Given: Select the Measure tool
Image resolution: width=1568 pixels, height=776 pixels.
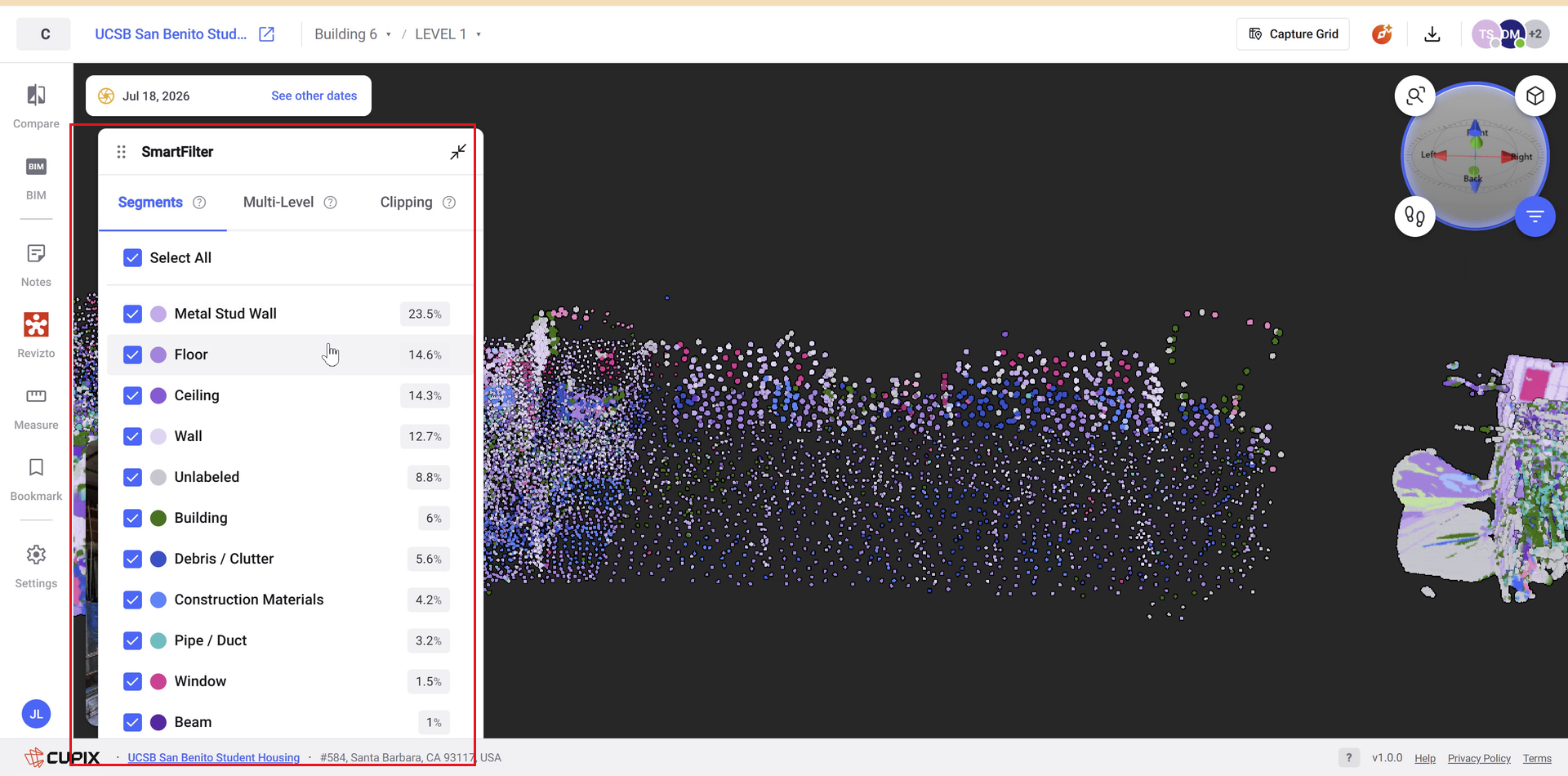Looking at the screenshot, I should point(36,408).
